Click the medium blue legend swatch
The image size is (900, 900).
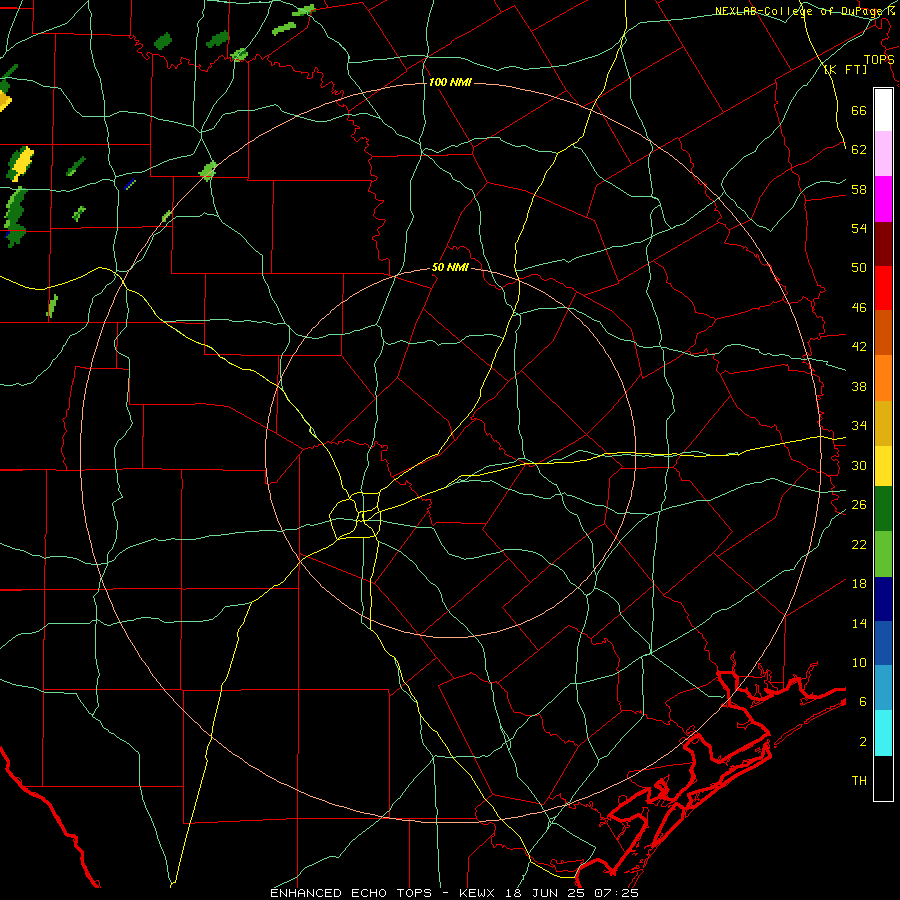click(x=883, y=643)
